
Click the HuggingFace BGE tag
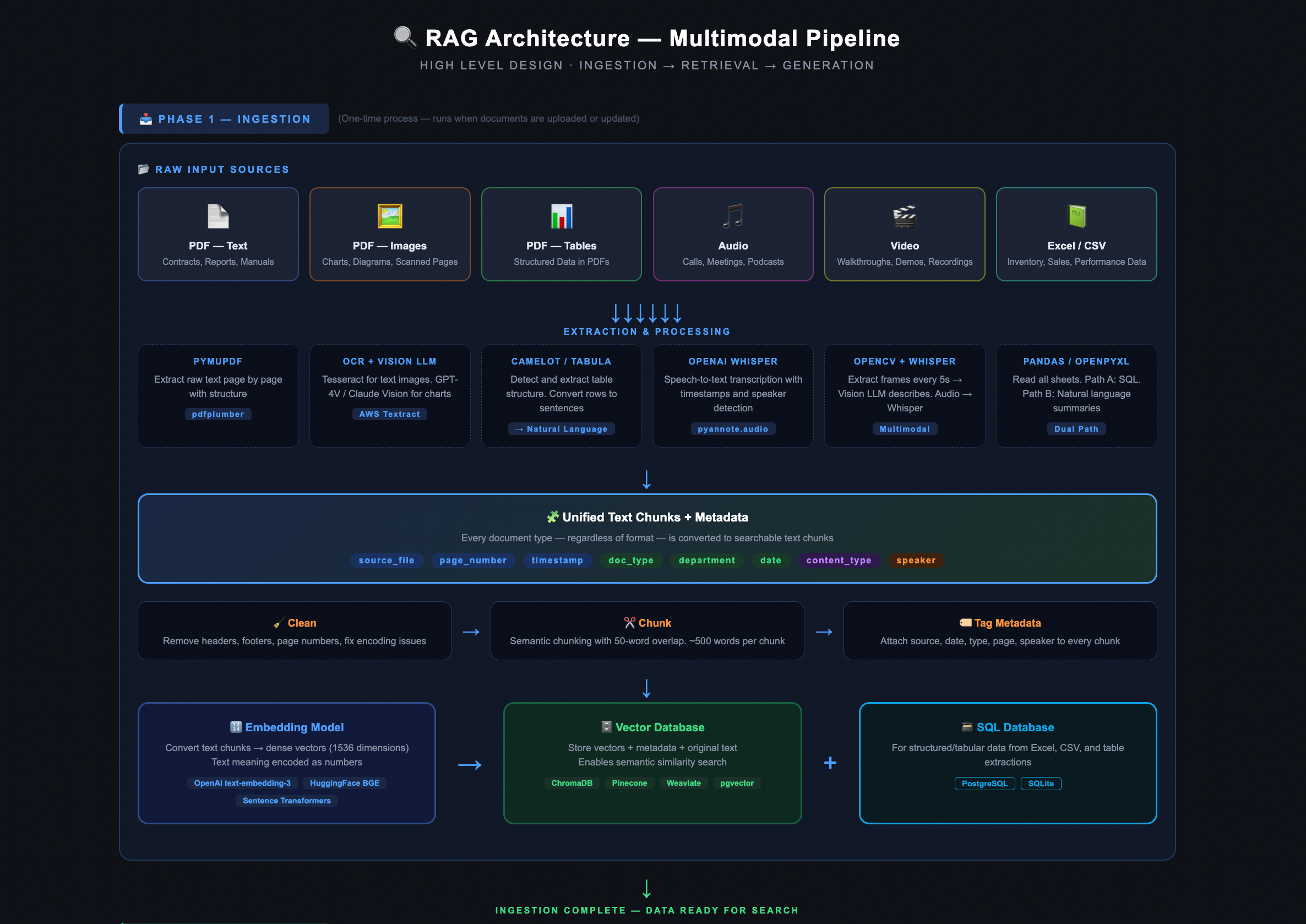(345, 783)
